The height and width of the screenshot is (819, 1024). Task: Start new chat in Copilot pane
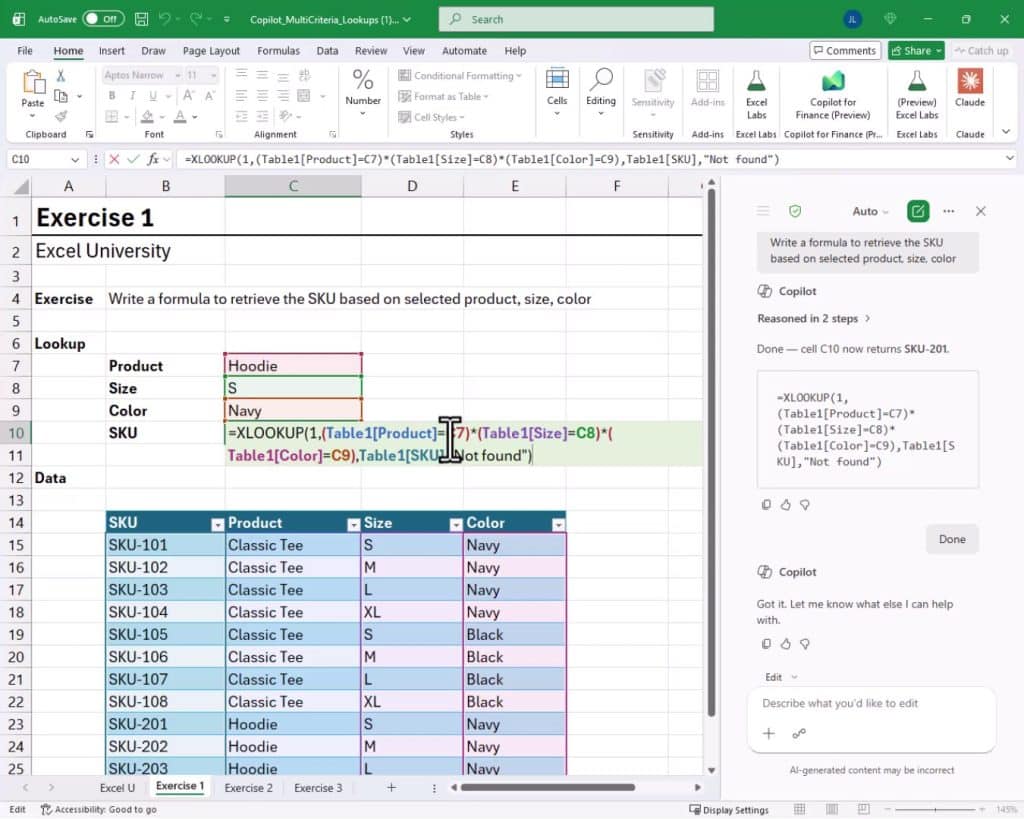[918, 211]
